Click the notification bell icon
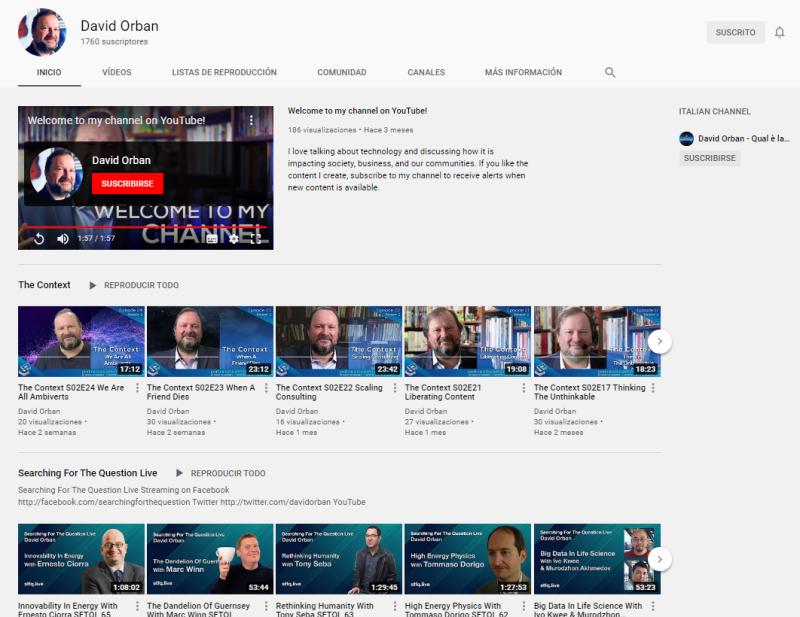800x617 pixels. point(779,33)
